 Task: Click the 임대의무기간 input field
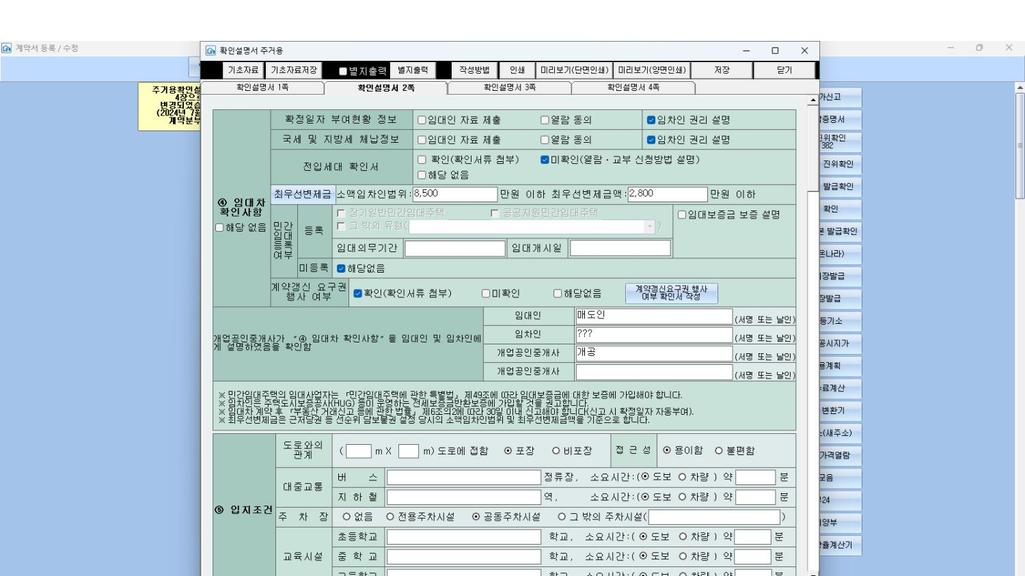[455, 248]
